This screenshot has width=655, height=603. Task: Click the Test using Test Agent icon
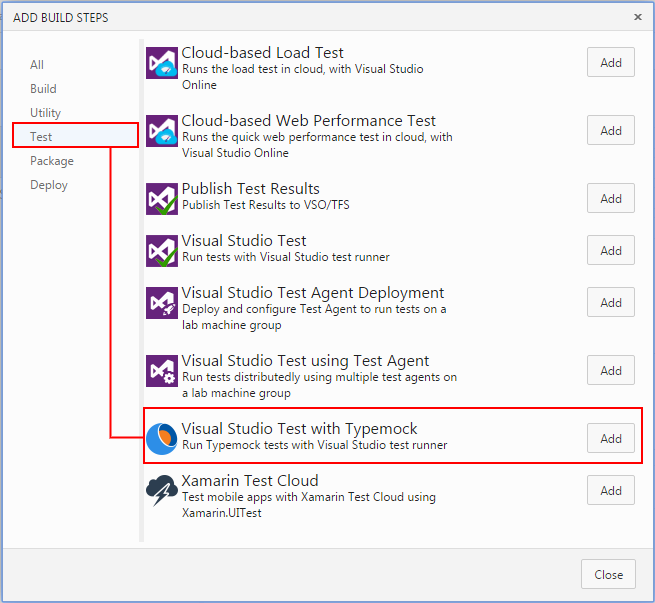[162, 371]
